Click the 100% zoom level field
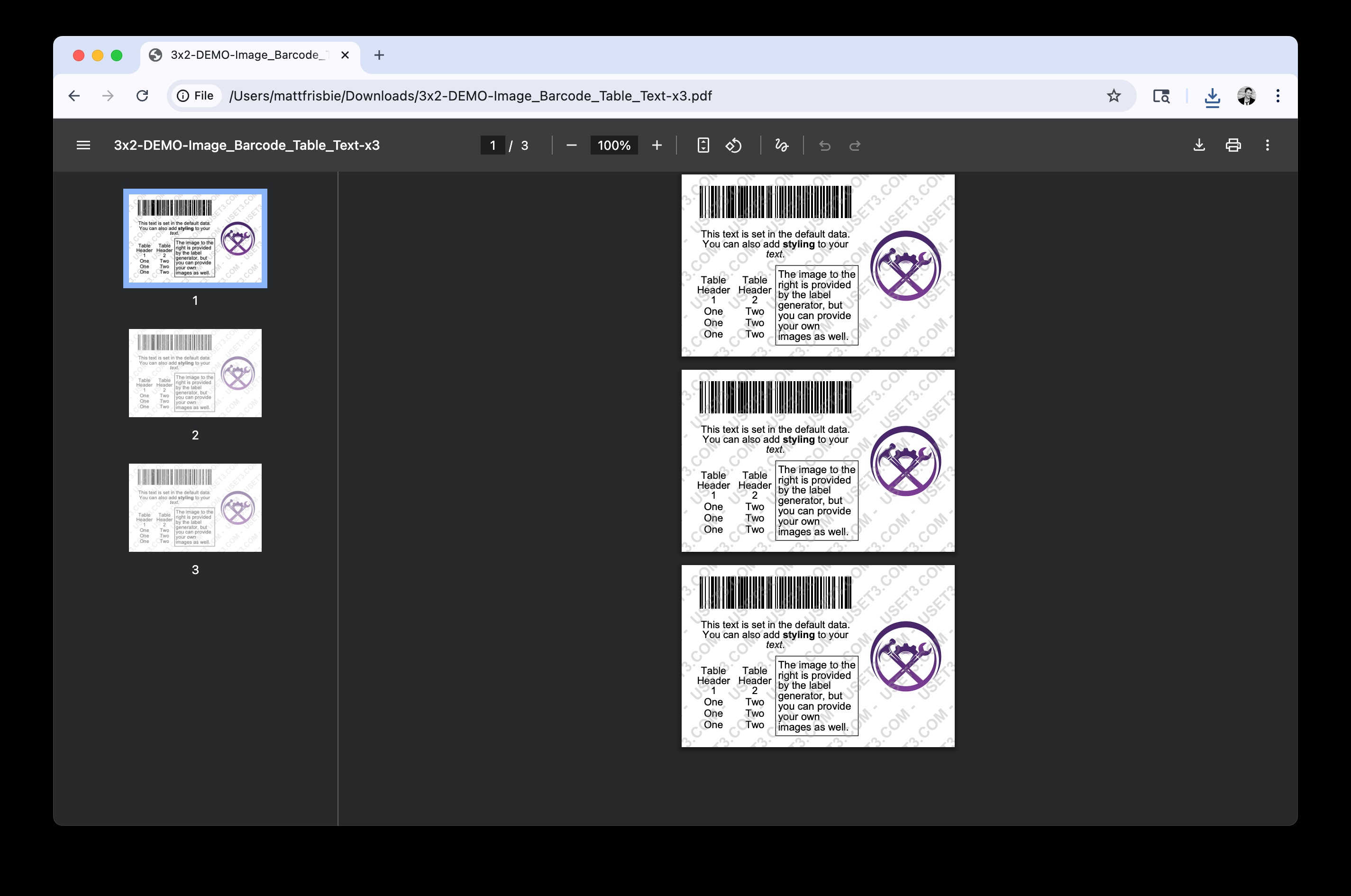 (x=613, y=145)
